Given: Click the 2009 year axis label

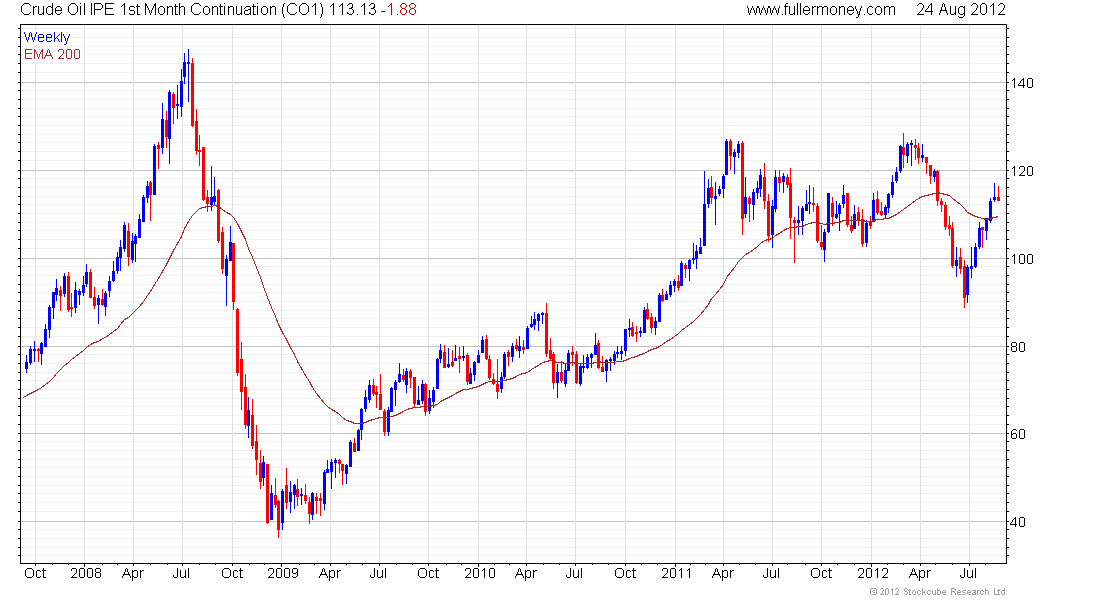Looking at the screenshot, I should pos(283,573).
